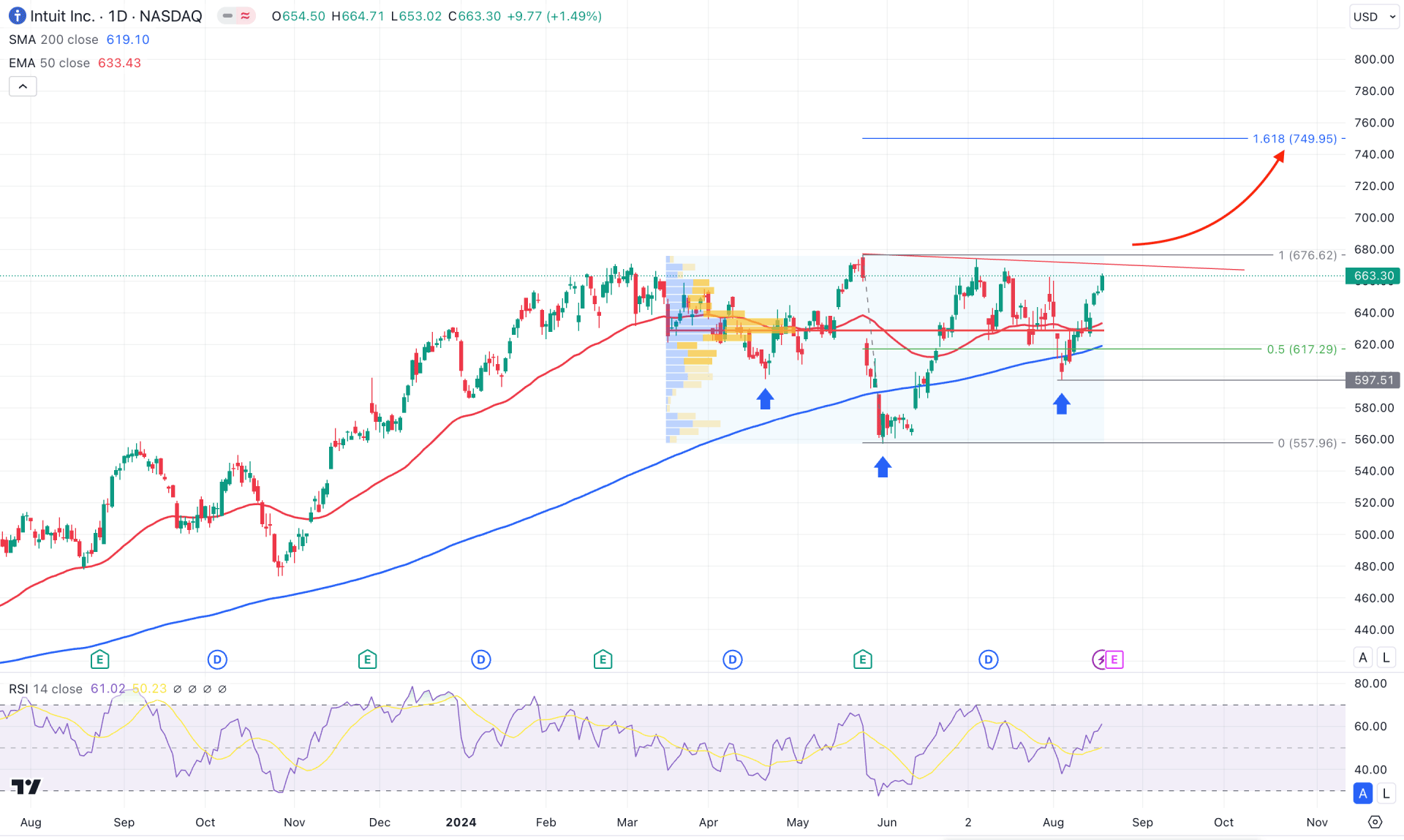The width and height of the screenshot is (1404, 840).
Task: Click the dividend D marker near July
Action: pyautogui.click(x=988, y=659)
